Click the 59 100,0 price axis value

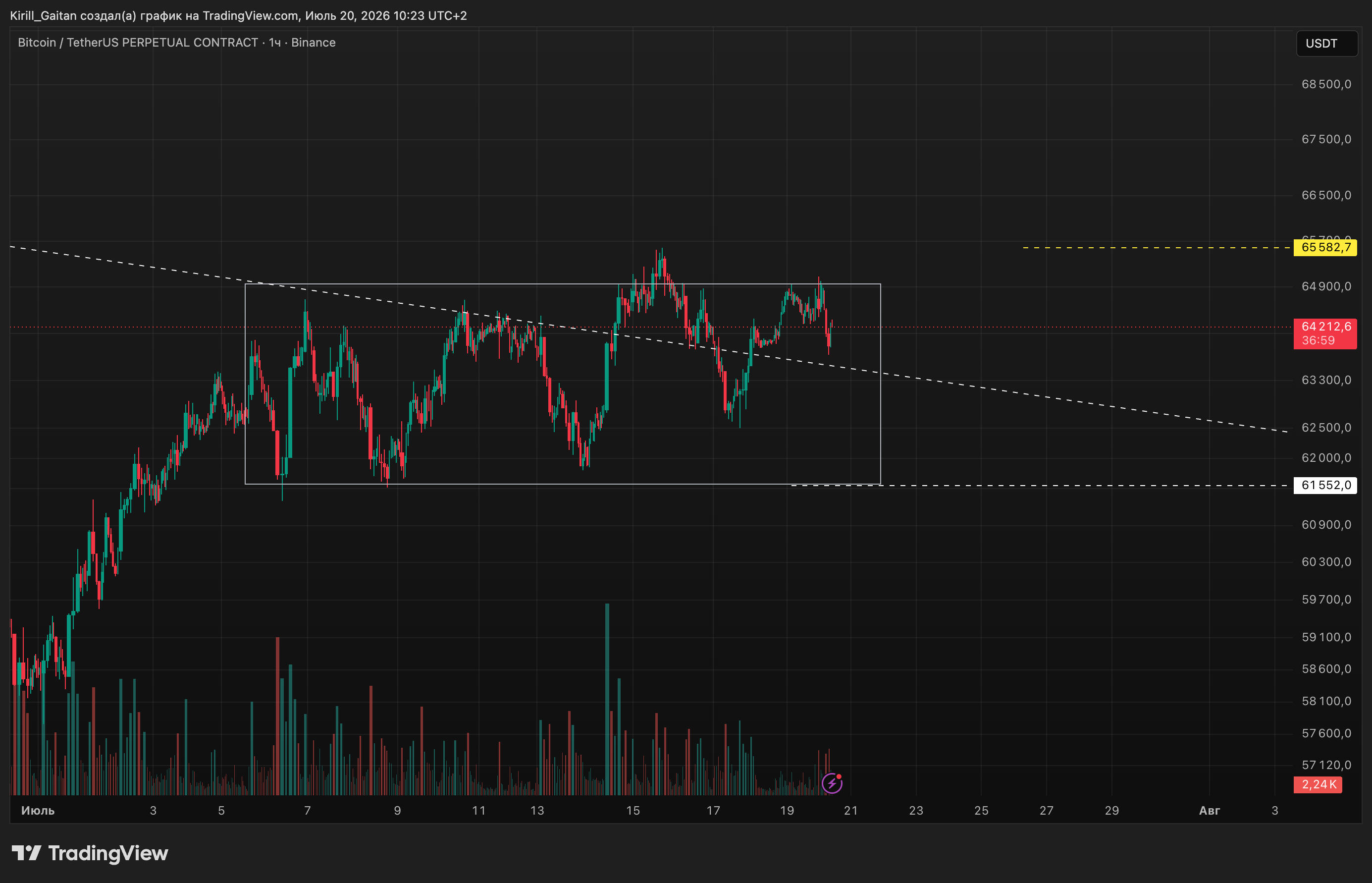pyautogui.click(x=1326, y=637)
